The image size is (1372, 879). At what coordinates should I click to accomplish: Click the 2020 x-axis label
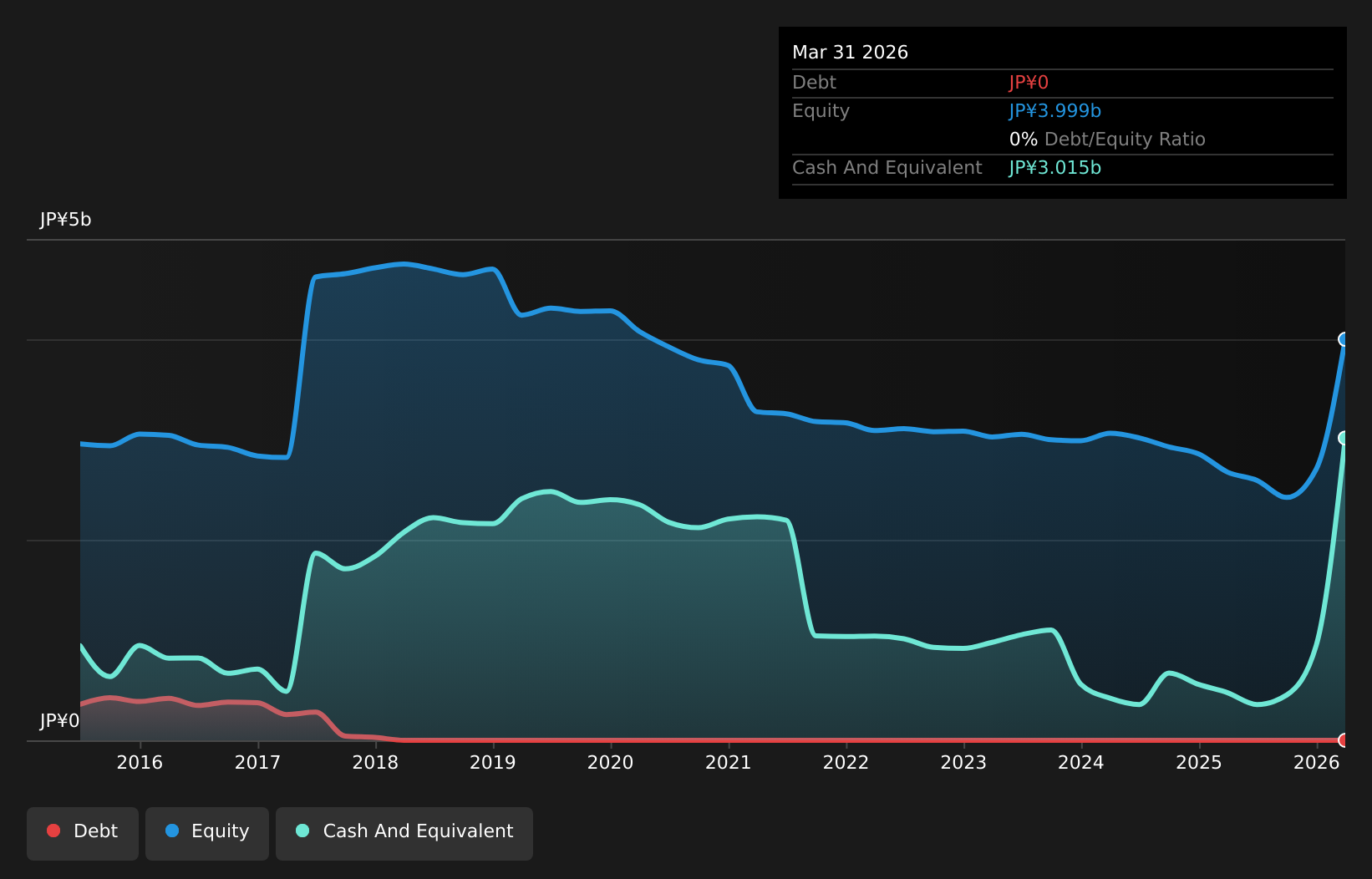(x=611, y=762)
